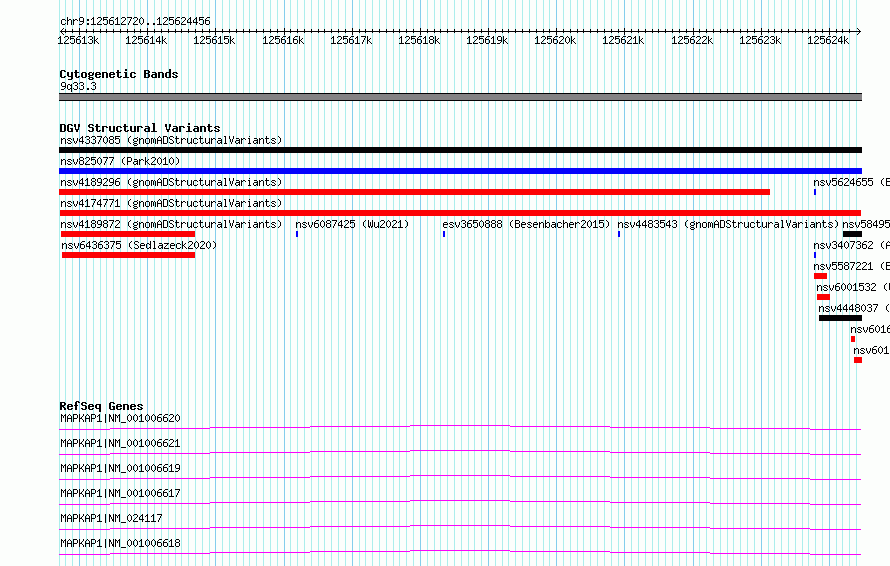Open the nsv5587221 variant label

click(851, 266)
